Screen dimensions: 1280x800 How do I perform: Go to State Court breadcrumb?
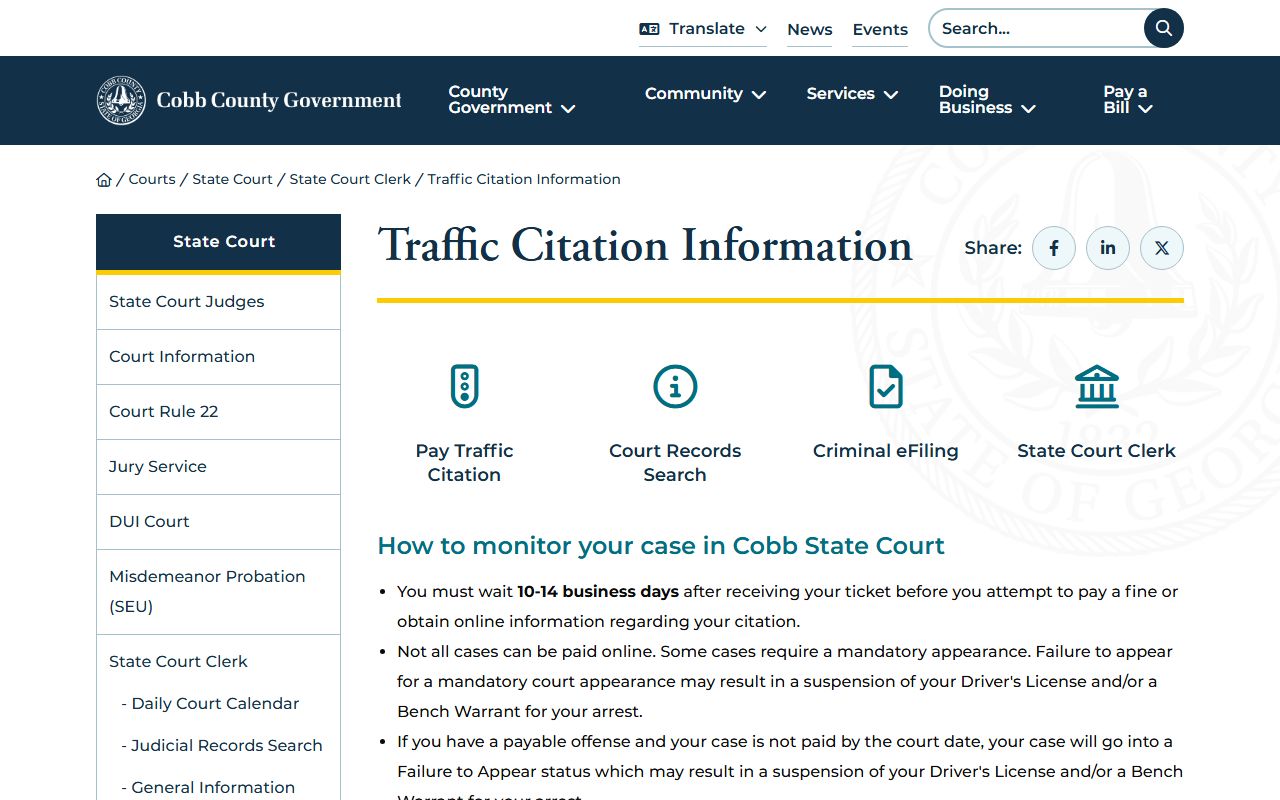(x=232, y=179)
